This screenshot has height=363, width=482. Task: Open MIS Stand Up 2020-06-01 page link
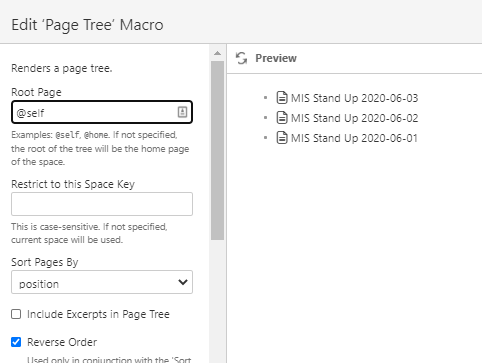click(354, 138)
